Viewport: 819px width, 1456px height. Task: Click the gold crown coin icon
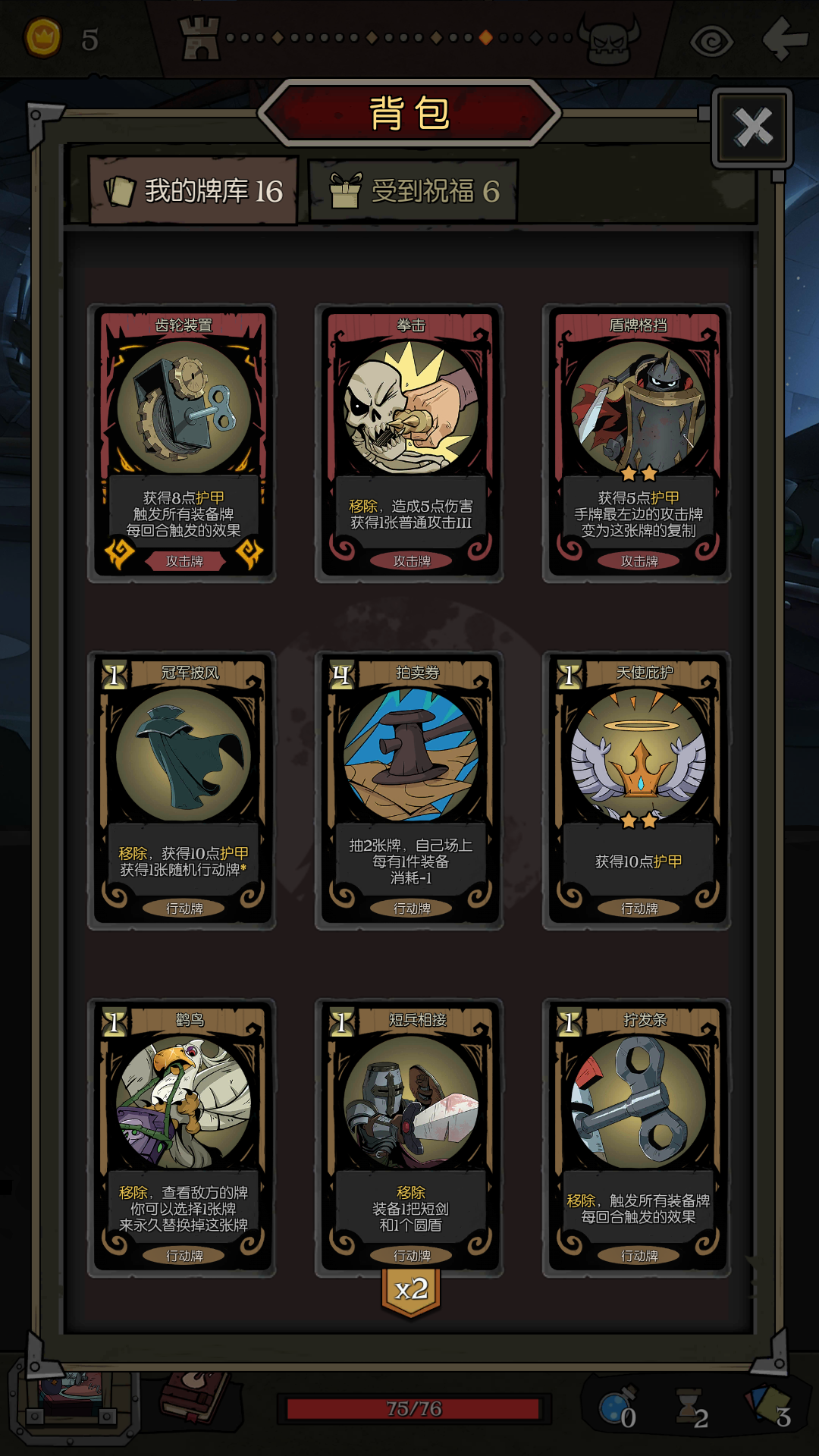pos(43,37)
